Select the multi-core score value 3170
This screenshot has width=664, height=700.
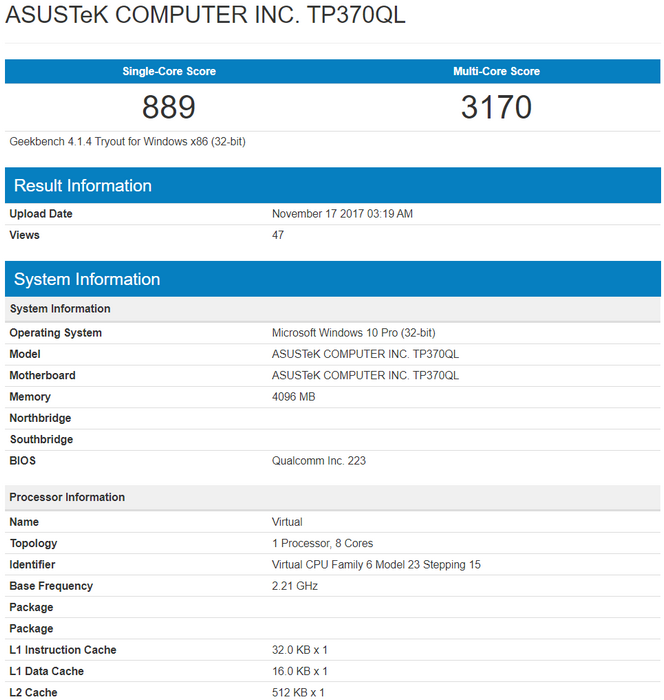pyautogui.click(x=496, y=107)
